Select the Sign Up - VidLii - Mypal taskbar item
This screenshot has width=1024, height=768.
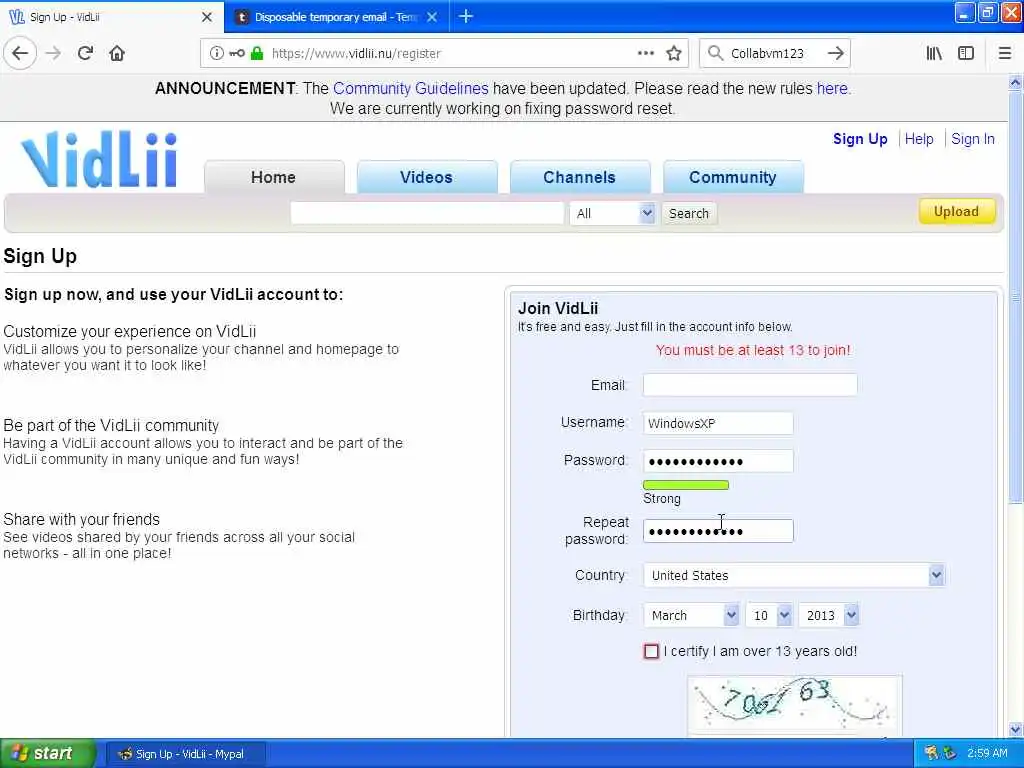click(185, 754)
